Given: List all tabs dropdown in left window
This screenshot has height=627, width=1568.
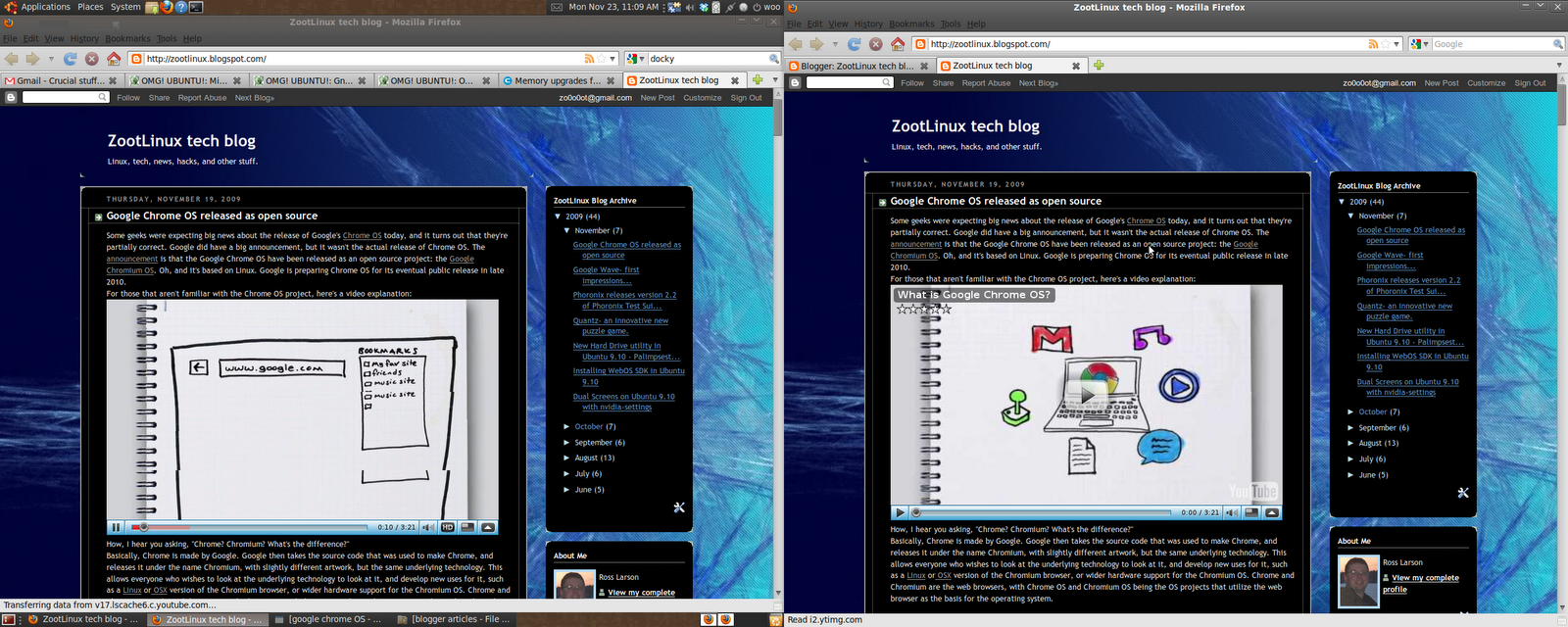Looking at the screenshot, I should pos(775,80).
